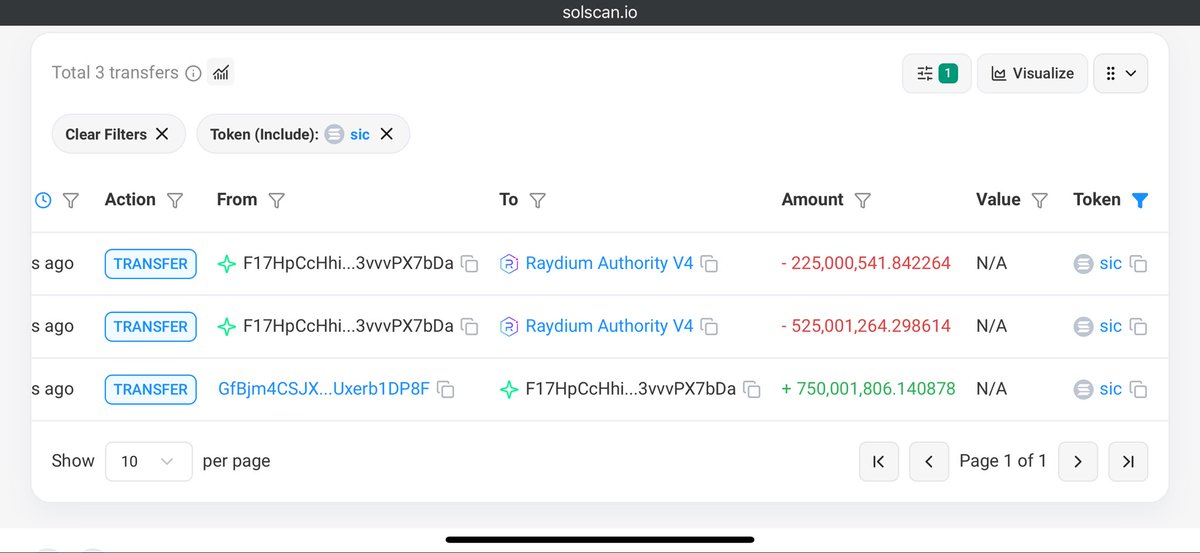Viewport: 1200px width, 553px height.
Task: Open sic token link in 225,000,541 row
Action: 1110,264
